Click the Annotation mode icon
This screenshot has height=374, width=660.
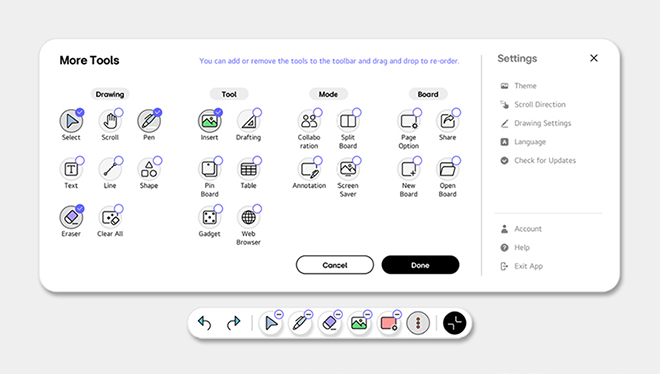tap(309, 169)
